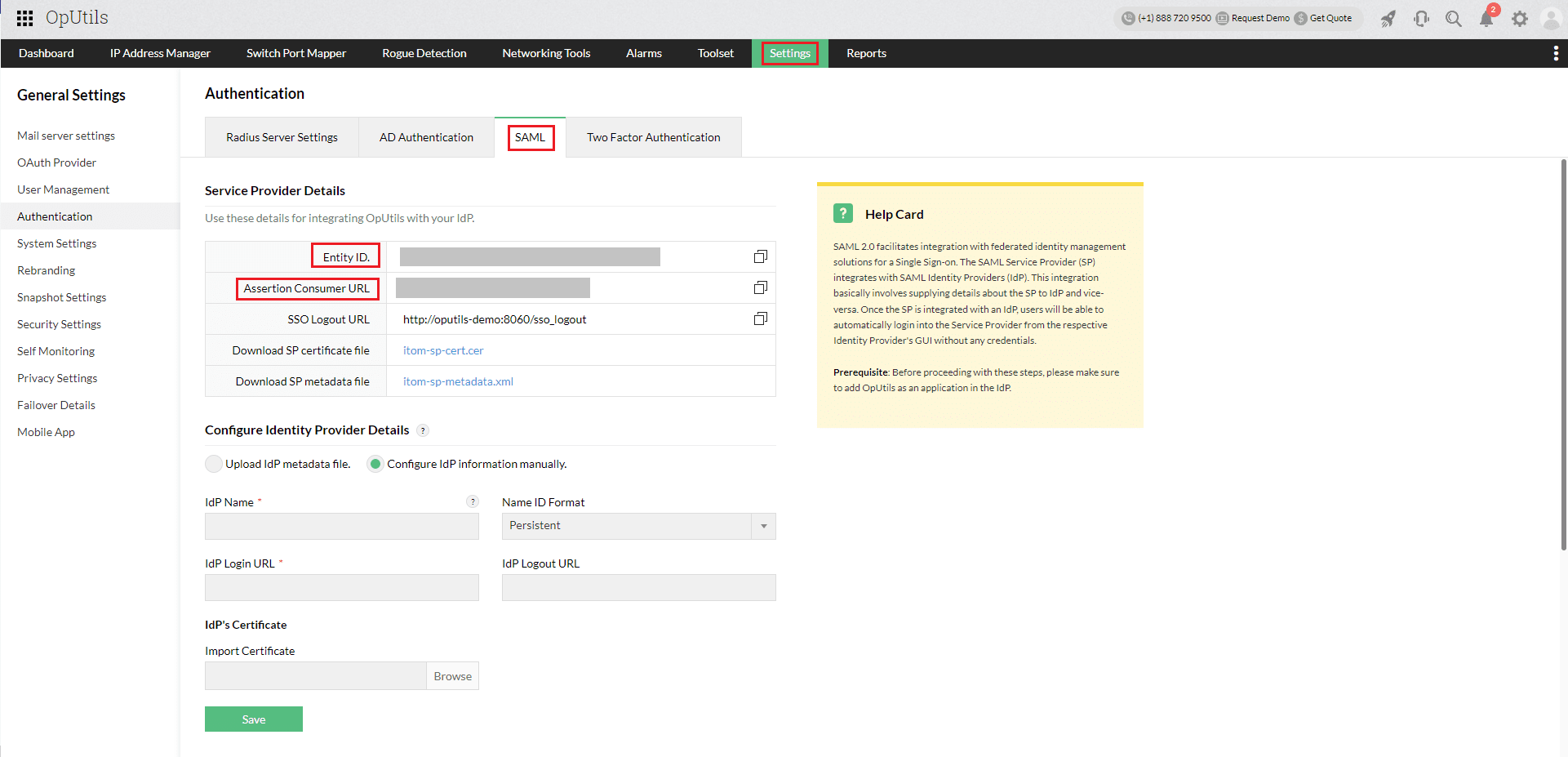The height and width of the screenshot is (757, 1568).
Task: Switch to Two Factor Authentication tab
Action: [654, 137]
